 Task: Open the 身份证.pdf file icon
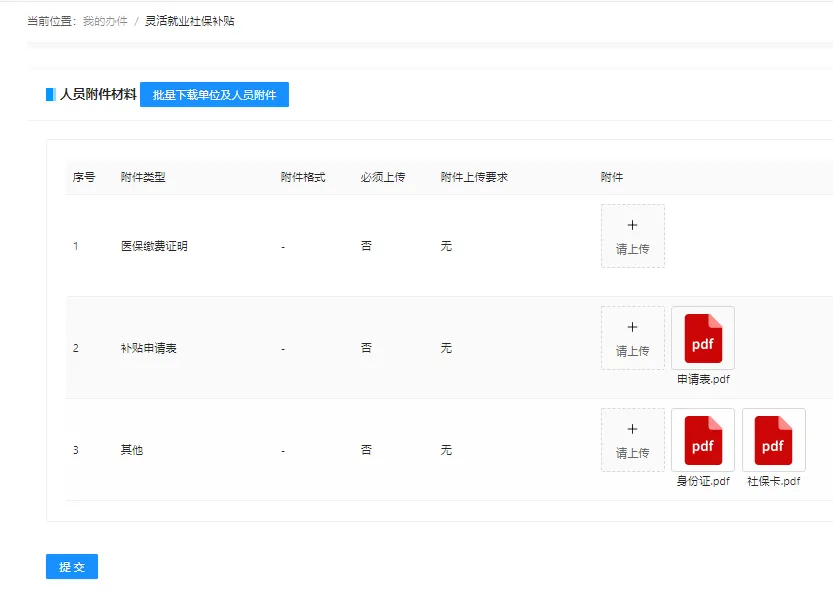702,440
